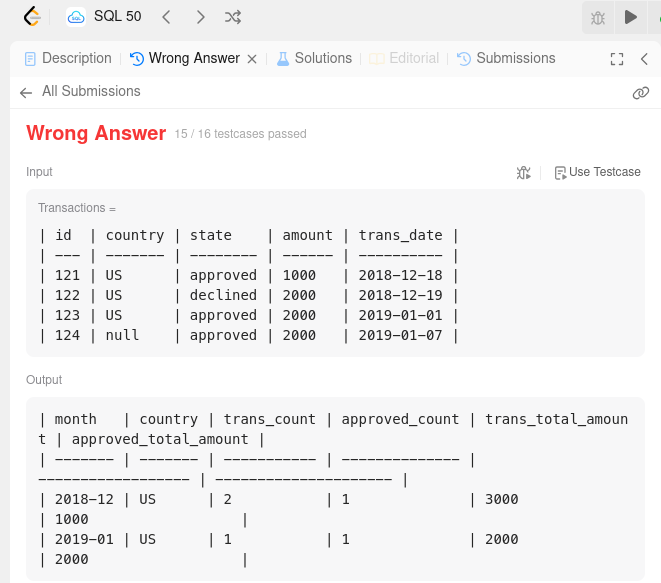Go back to All Submissions
This screenshot has height=583, width=661.
pyautogui.click(x=80, y=91)
